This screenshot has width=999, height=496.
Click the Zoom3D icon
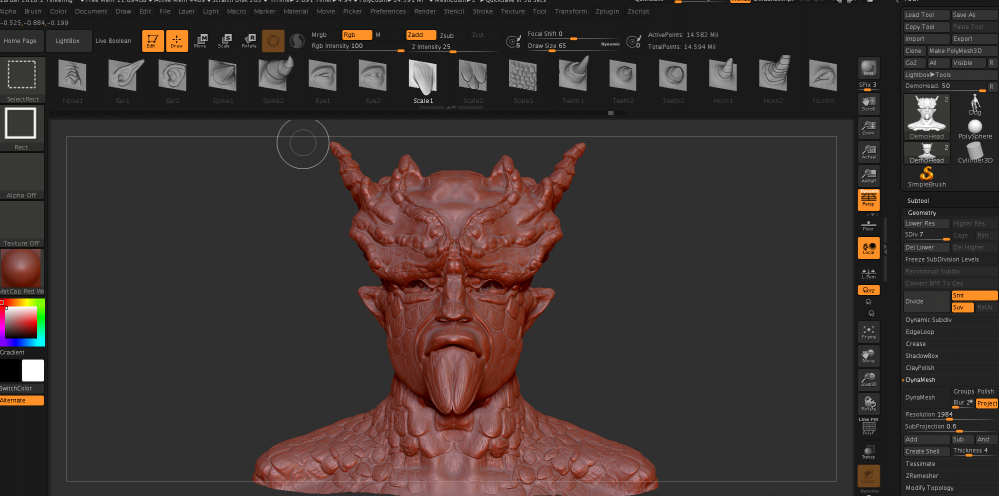click(x=868, y=379)
